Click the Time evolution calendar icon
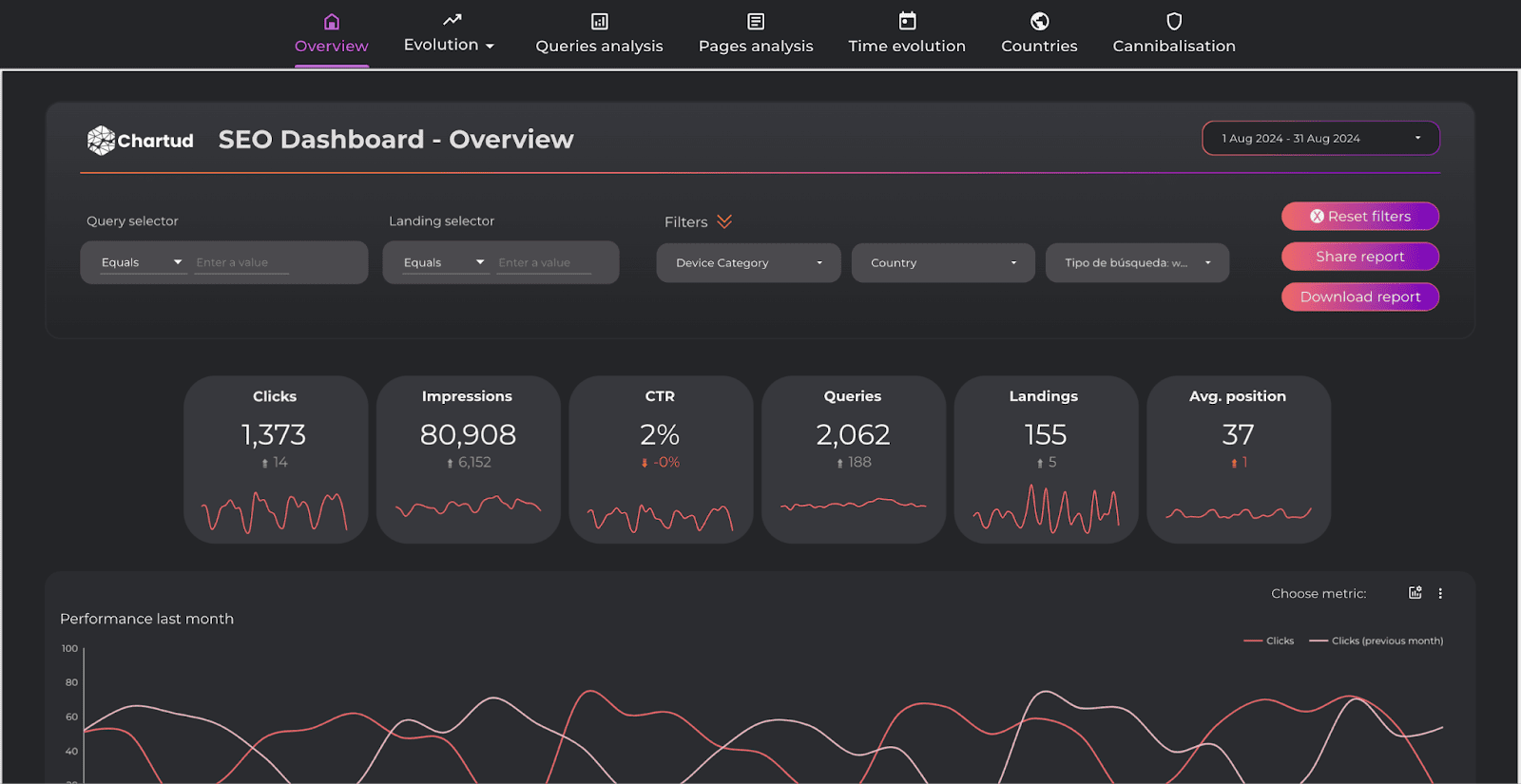Image resolution: width=1521 pixels, height=784 pixels. 907,21
